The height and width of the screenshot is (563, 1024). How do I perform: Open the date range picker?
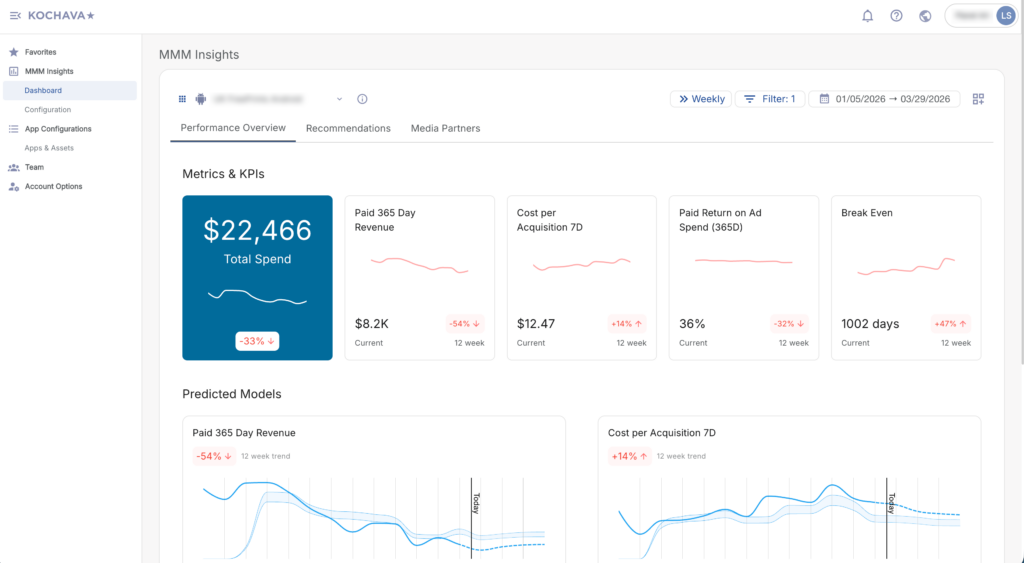coord(884,99)
